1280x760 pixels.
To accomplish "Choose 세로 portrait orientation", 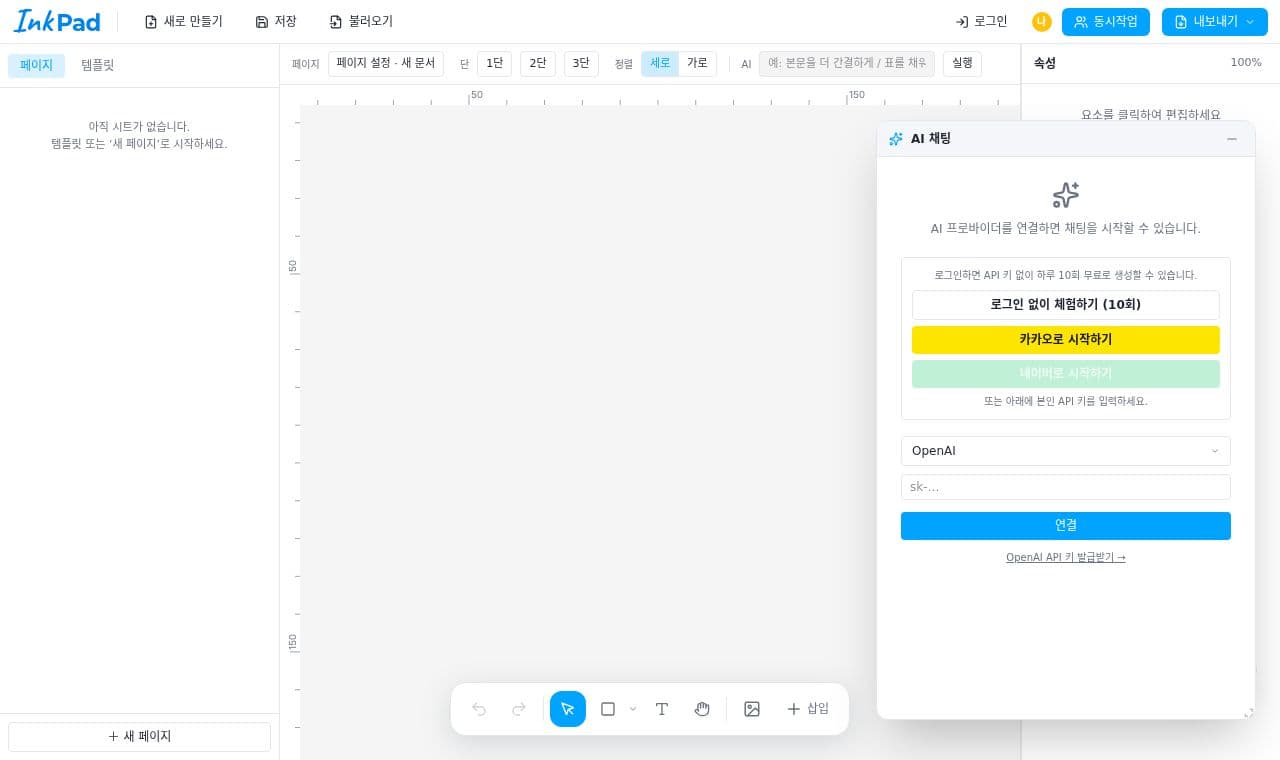I will [660, 63].
